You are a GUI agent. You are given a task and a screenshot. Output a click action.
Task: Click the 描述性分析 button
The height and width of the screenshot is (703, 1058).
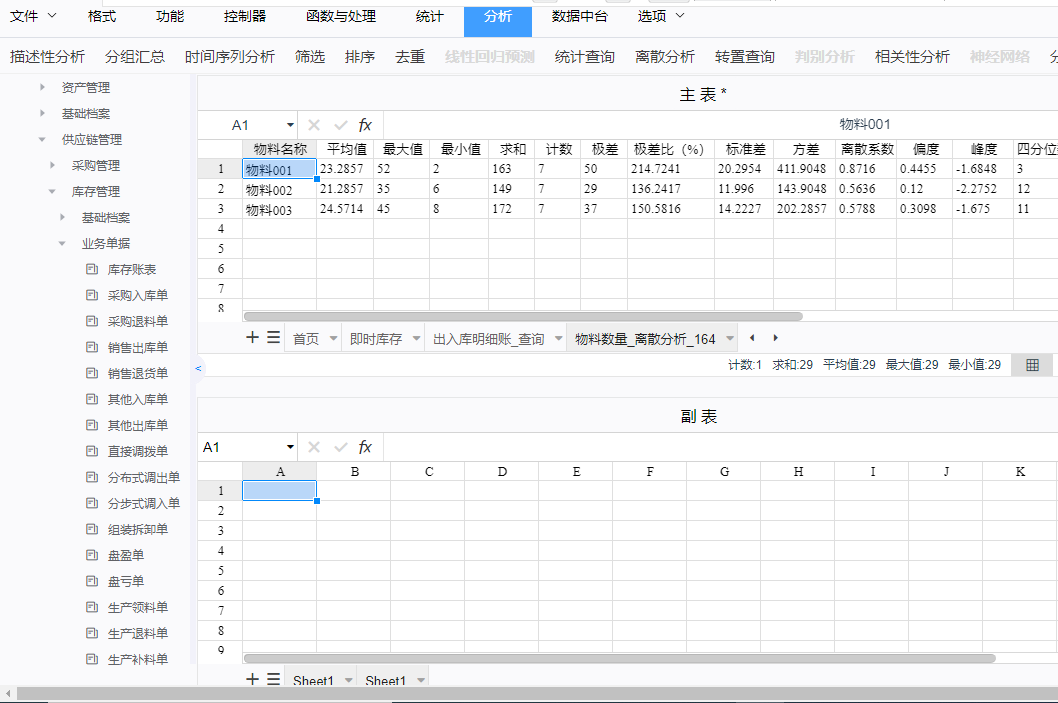[47, 57]
